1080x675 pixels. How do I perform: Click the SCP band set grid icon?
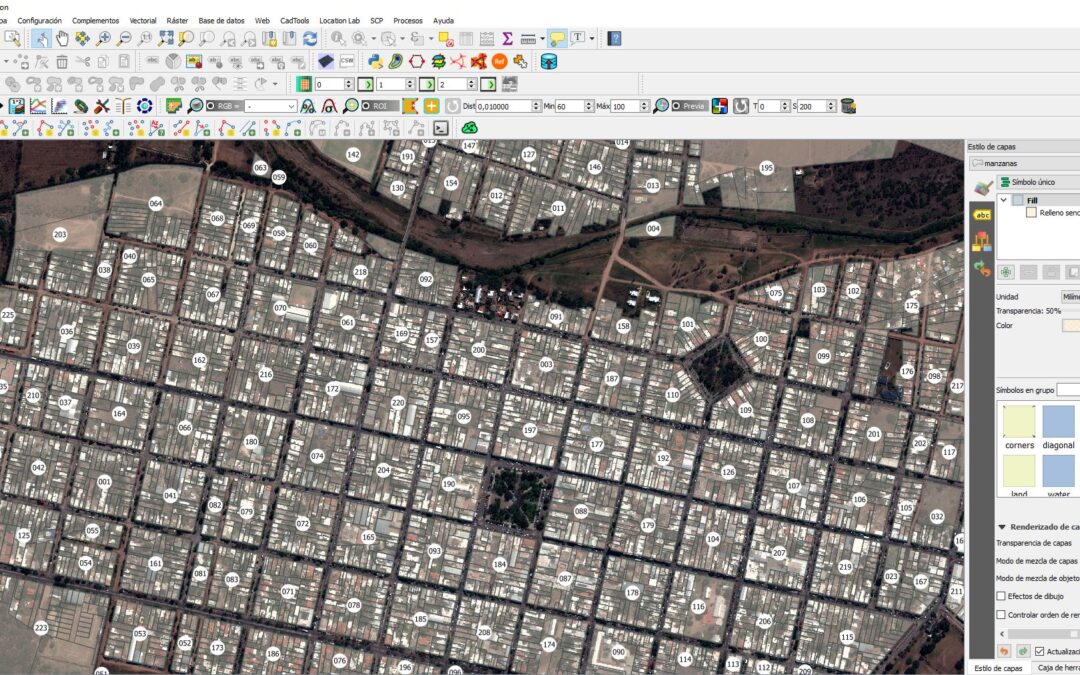(304, 84)
